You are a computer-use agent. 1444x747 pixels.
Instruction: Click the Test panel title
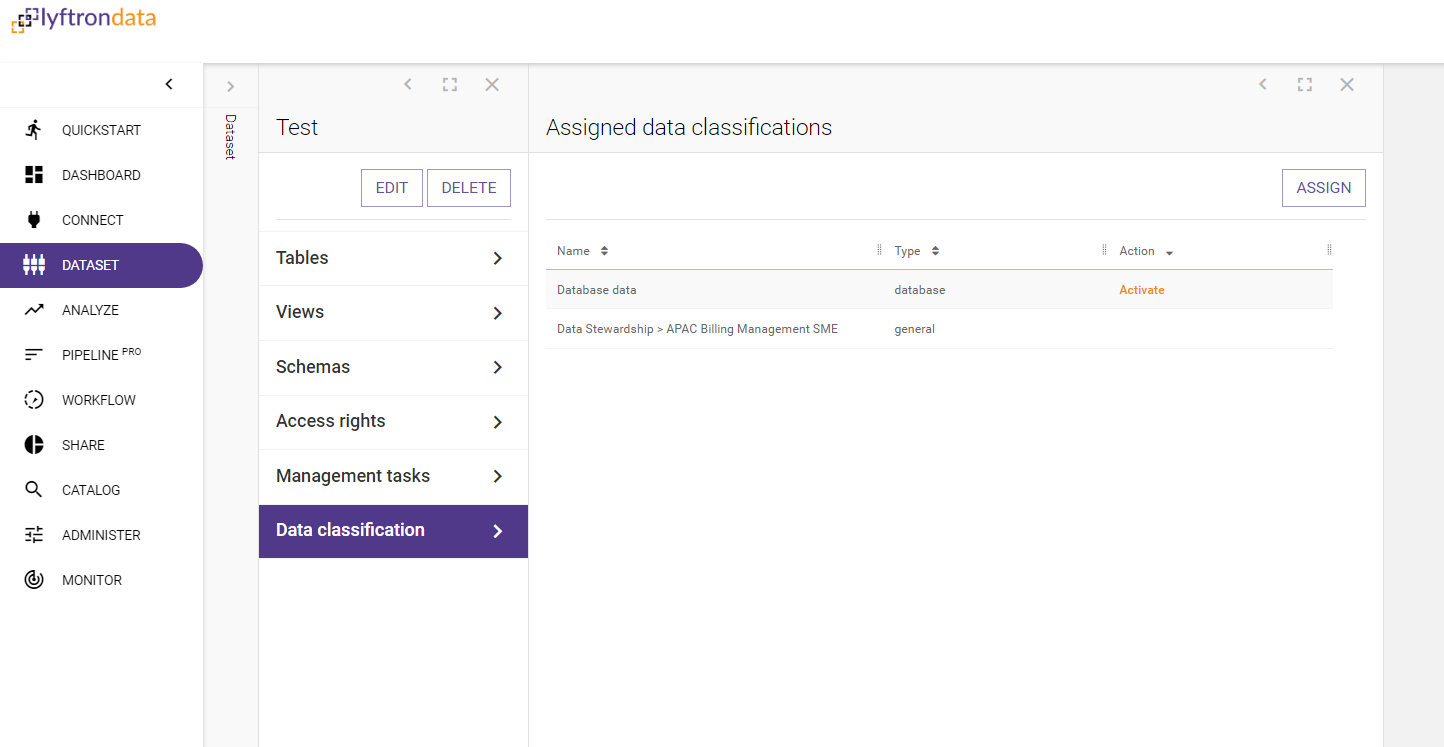[297, 128]
